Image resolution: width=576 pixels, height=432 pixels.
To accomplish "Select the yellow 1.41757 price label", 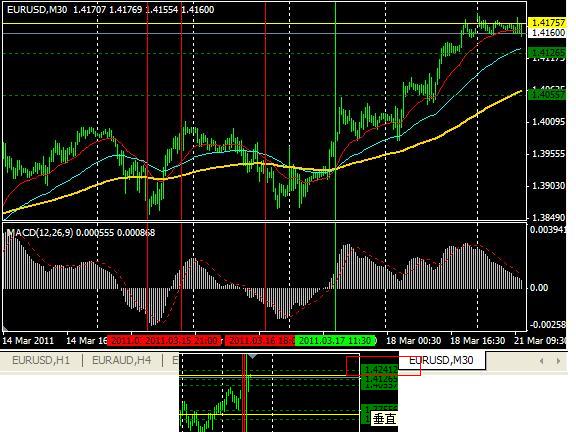I will pos(547,23).
